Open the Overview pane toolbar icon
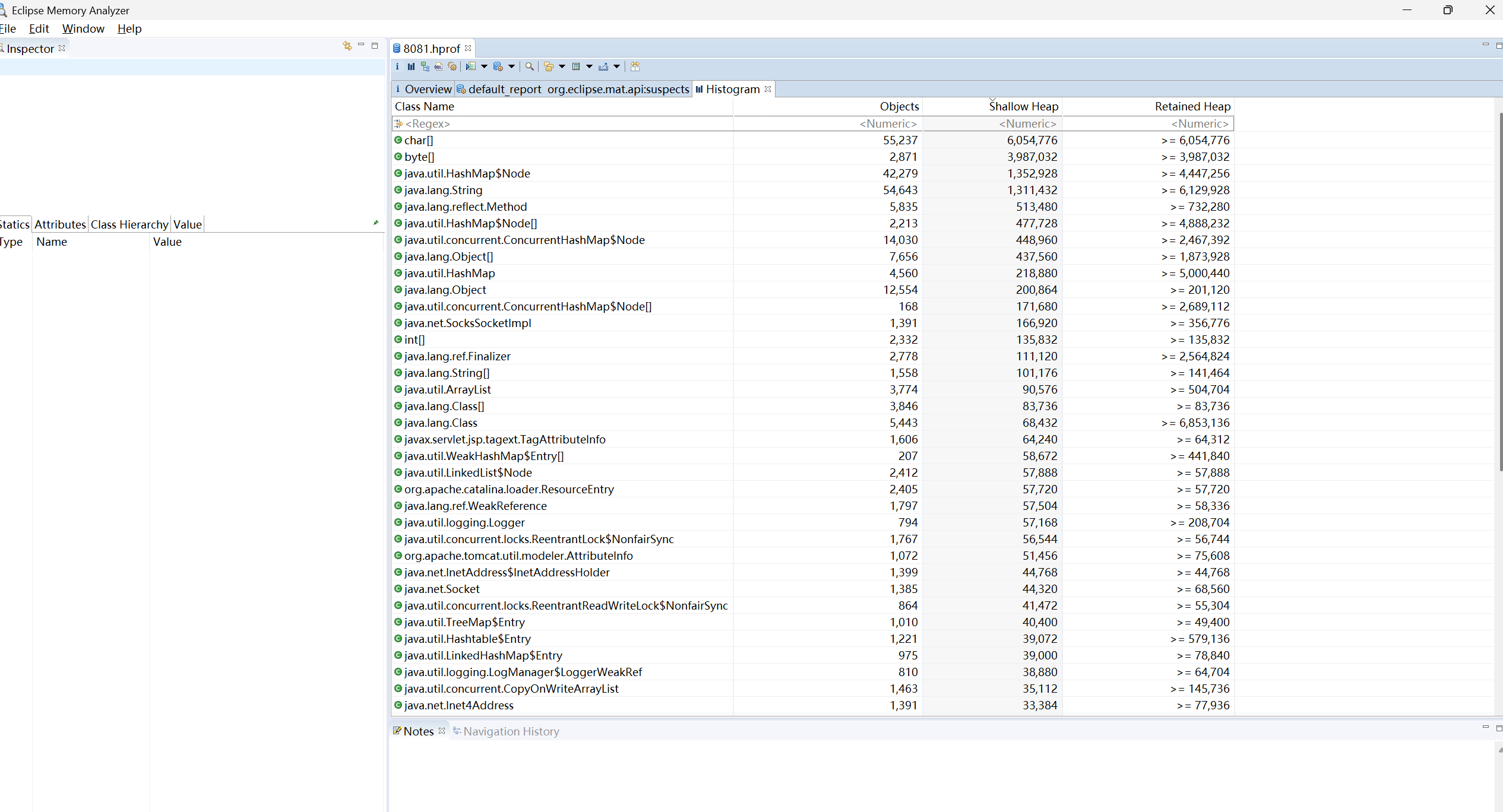This screenshot has width=1503, height=812. [x=397, y=66]
